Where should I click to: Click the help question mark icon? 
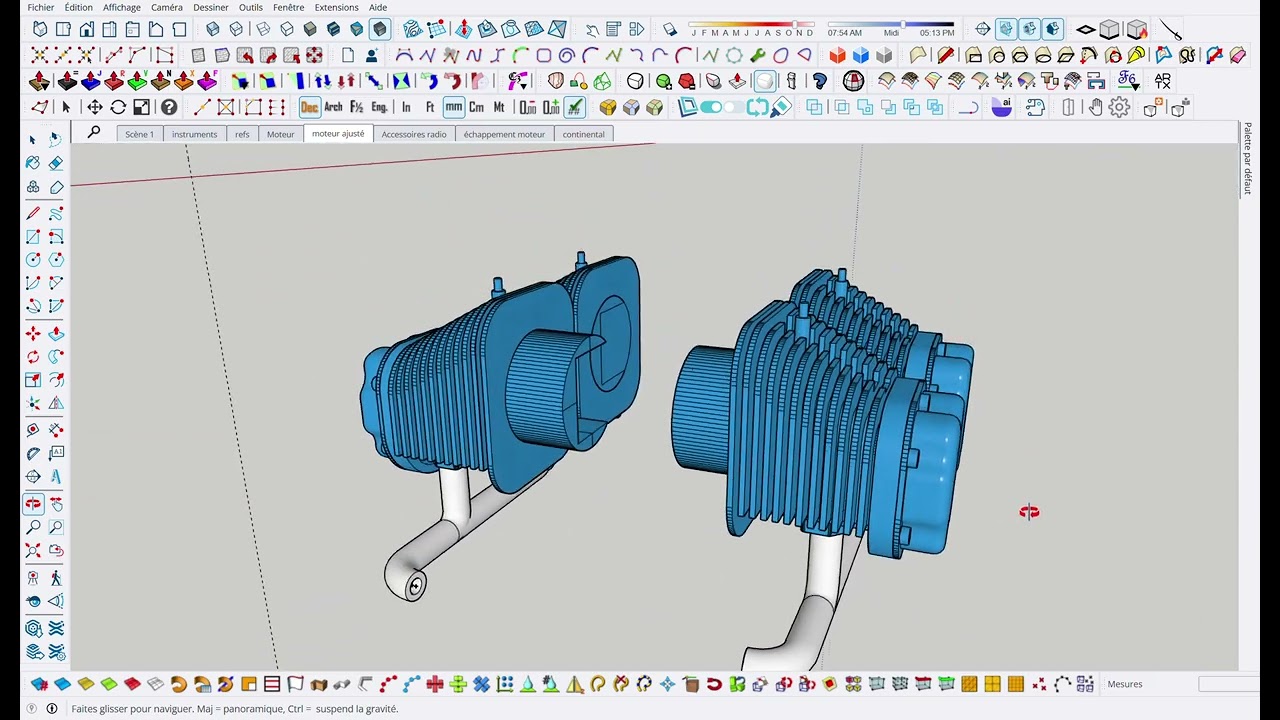pyautogui.click(x=169, y=107)
